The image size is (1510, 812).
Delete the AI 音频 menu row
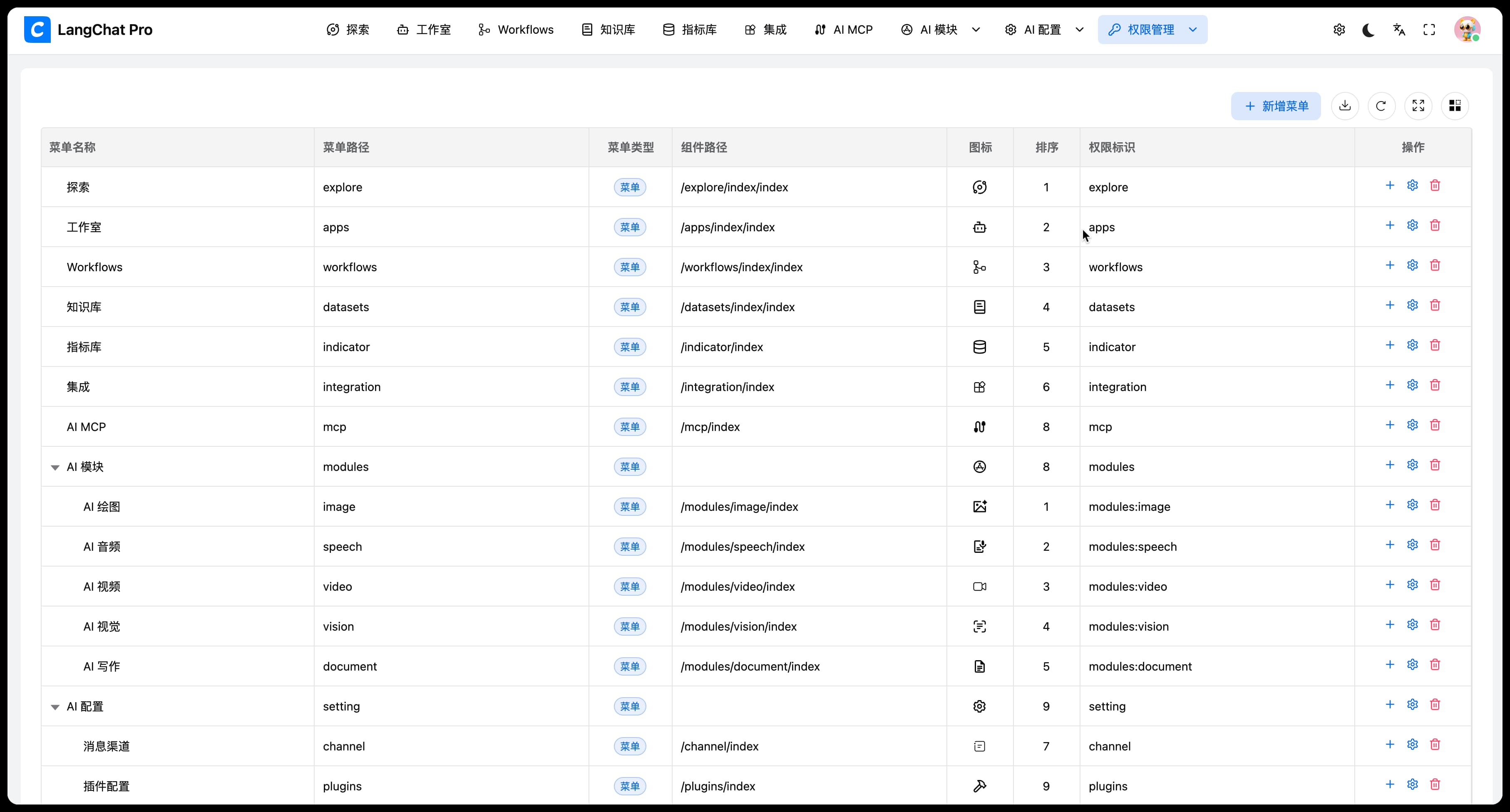[1435, 545]
